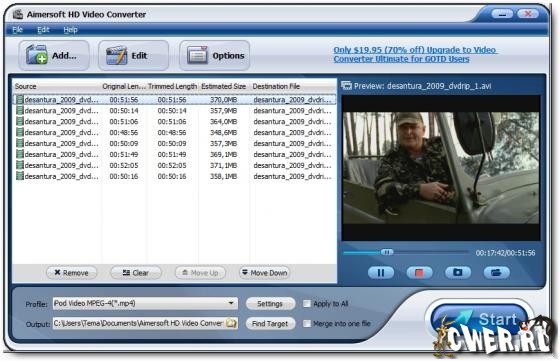Select the file with length 00:48:56
Image resolution: width=560 pixels, height=361 pixels.
pos(174,132)
